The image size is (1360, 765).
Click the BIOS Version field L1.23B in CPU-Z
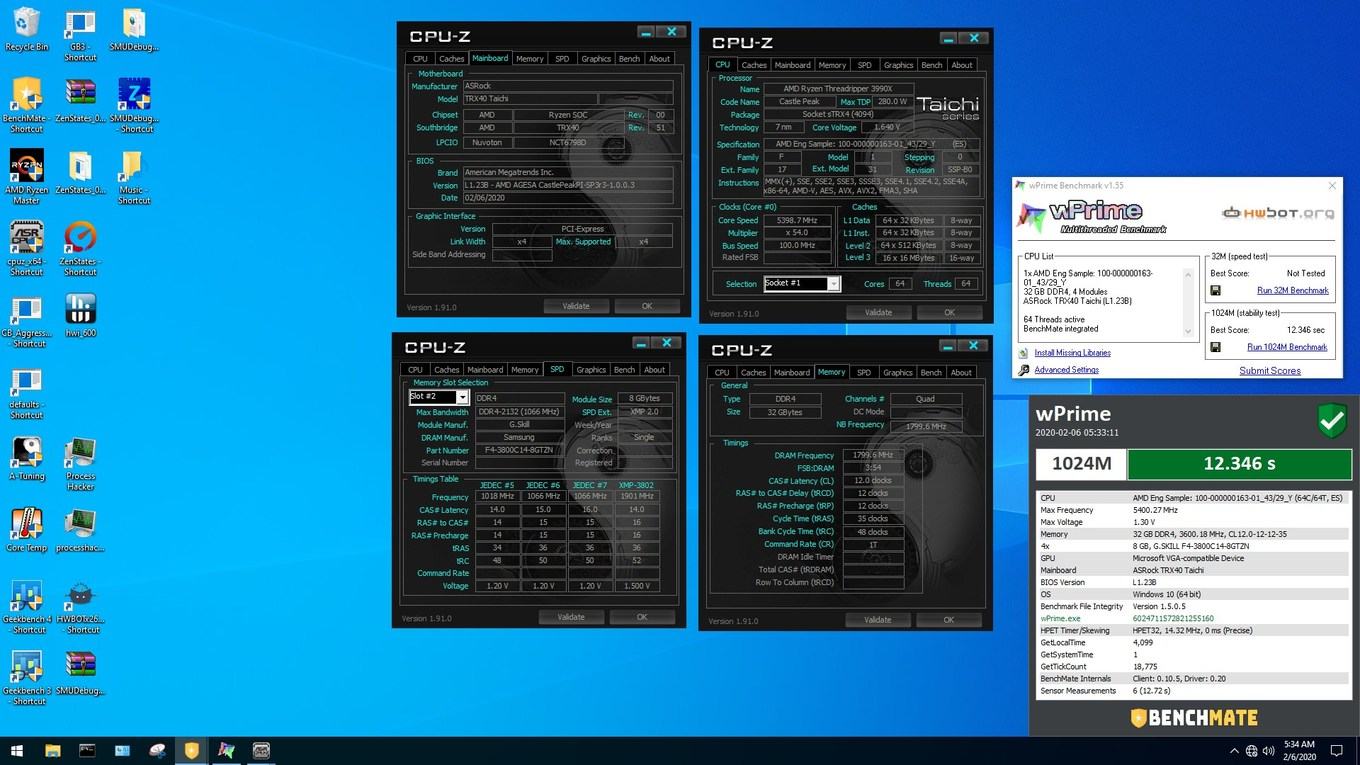567,185
